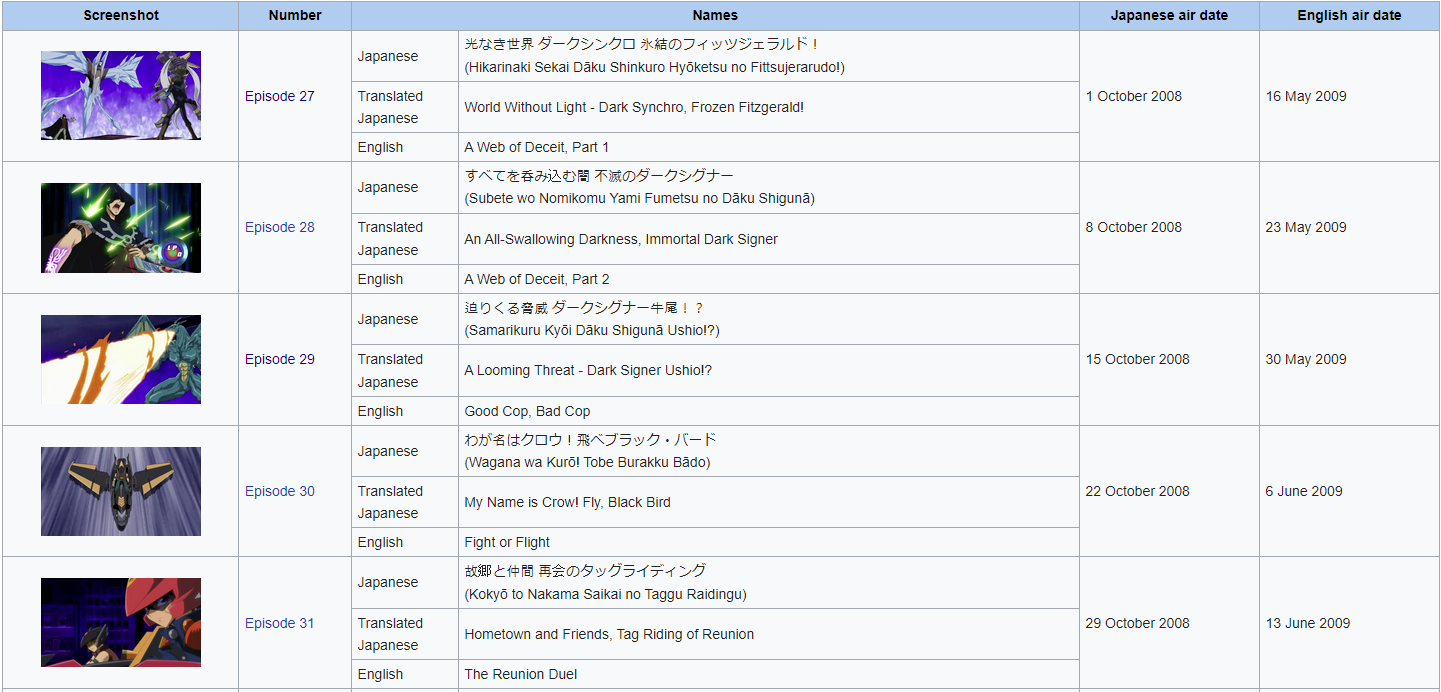Click the romaji 'Hikarinaki Sekai Dāku Shinkuro' line
1441x692 pixels.
[x=655, y=67]
